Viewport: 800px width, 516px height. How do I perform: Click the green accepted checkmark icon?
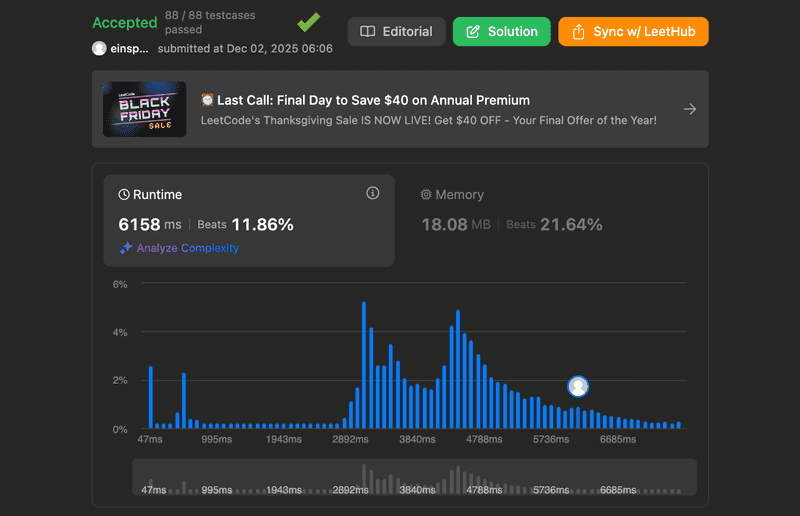pyautogui.click(x=309, y=22)
